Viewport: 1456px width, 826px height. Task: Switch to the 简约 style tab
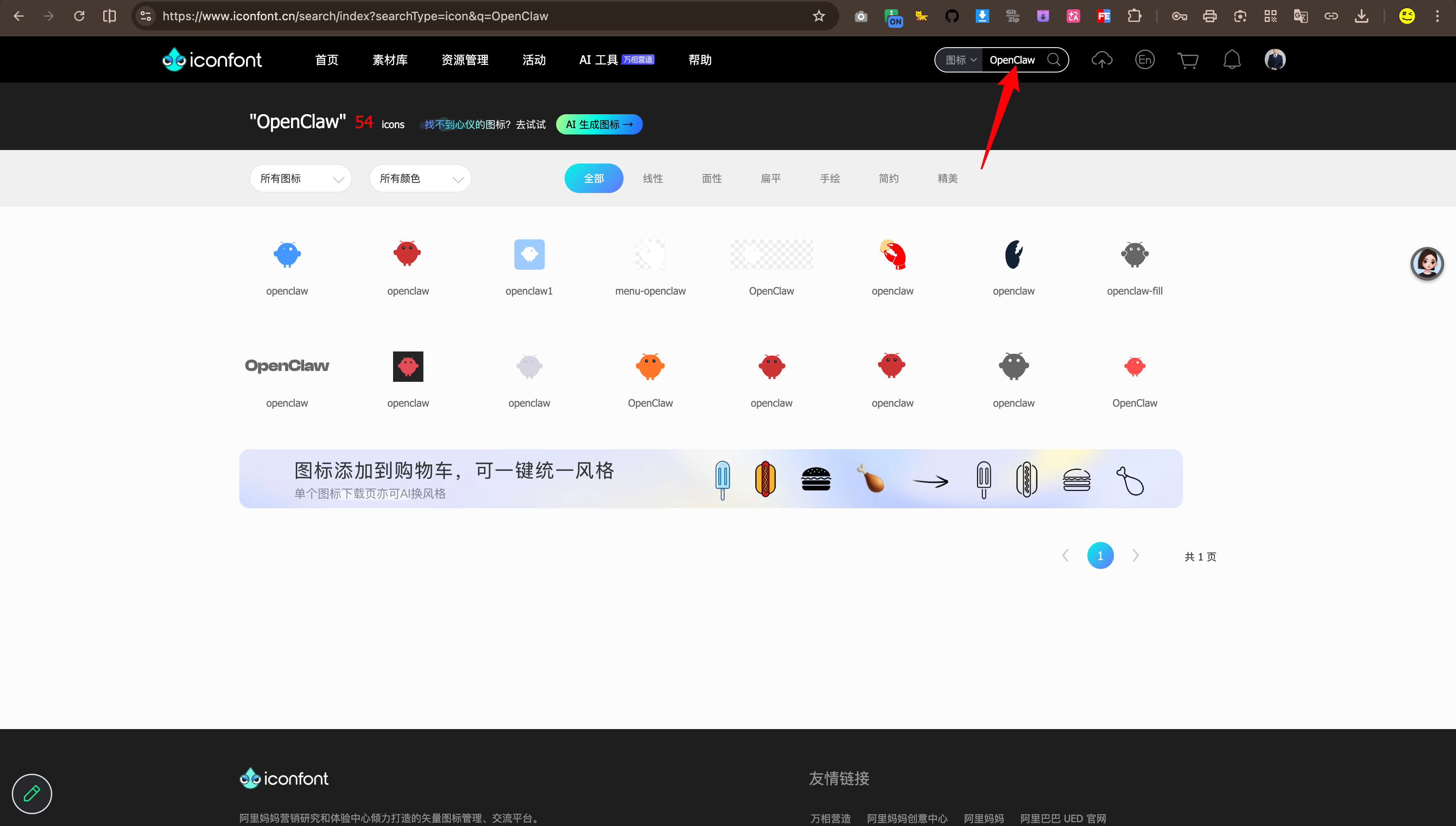coord(889,178)
